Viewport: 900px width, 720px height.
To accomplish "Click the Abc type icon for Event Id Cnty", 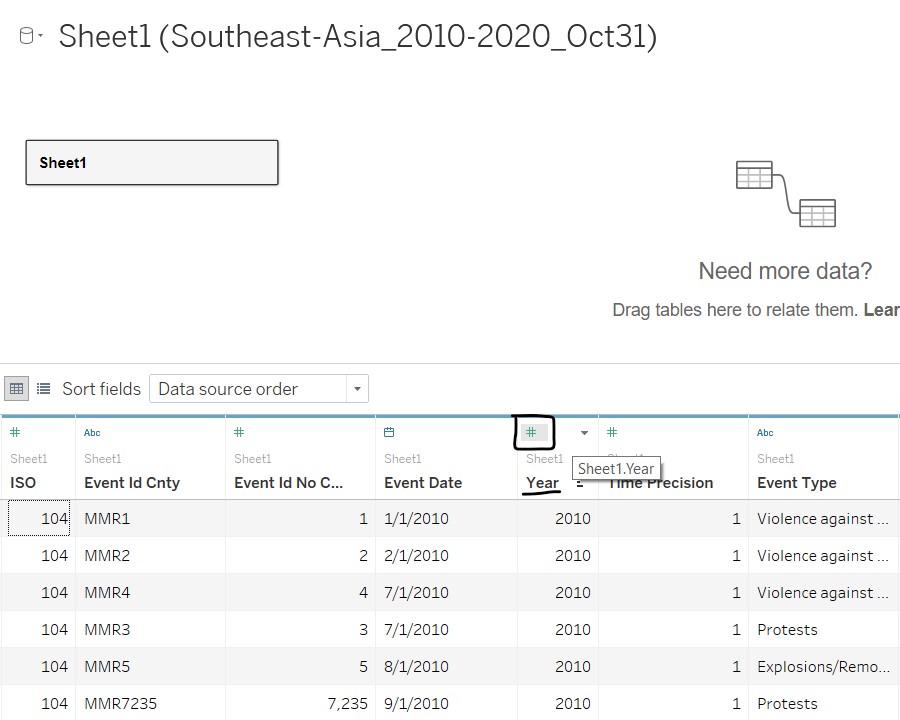I will pyautogui.click(x=92, y=433).
